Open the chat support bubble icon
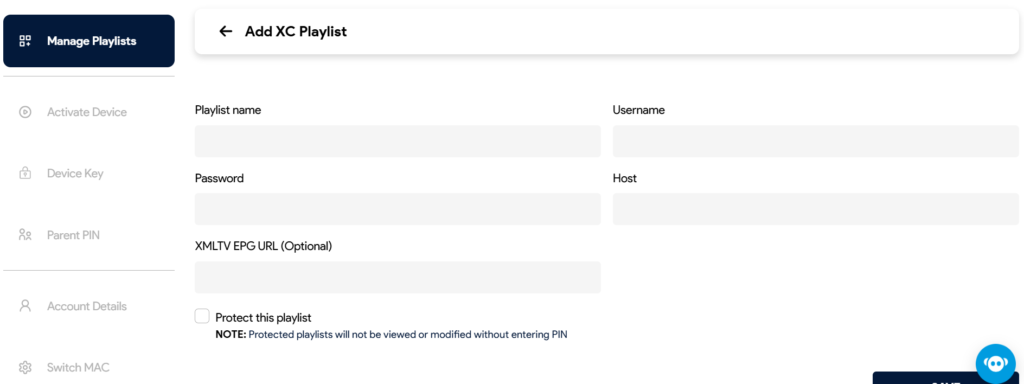1024x384 pixels. (997, 364)
